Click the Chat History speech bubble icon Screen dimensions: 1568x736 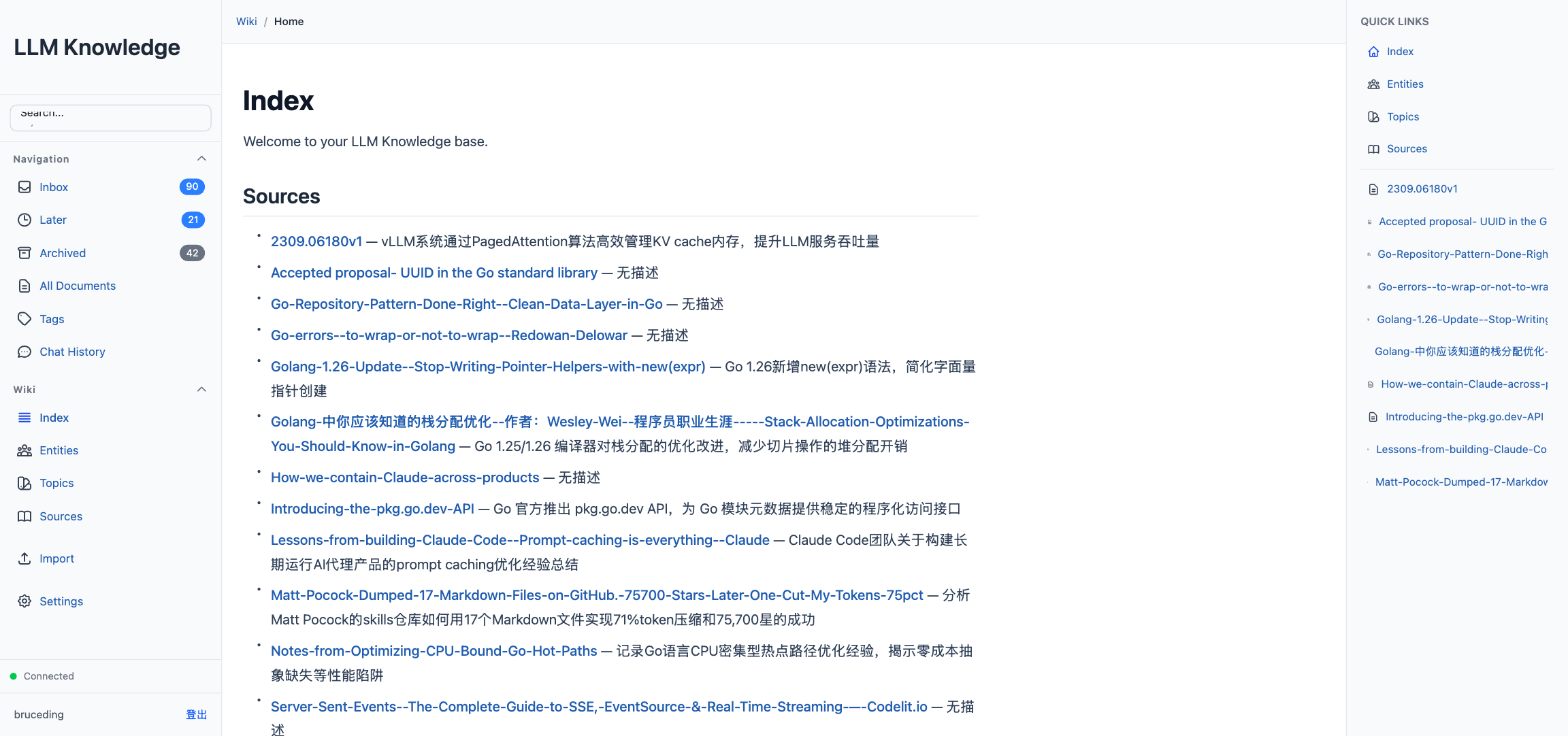(24, 352)
